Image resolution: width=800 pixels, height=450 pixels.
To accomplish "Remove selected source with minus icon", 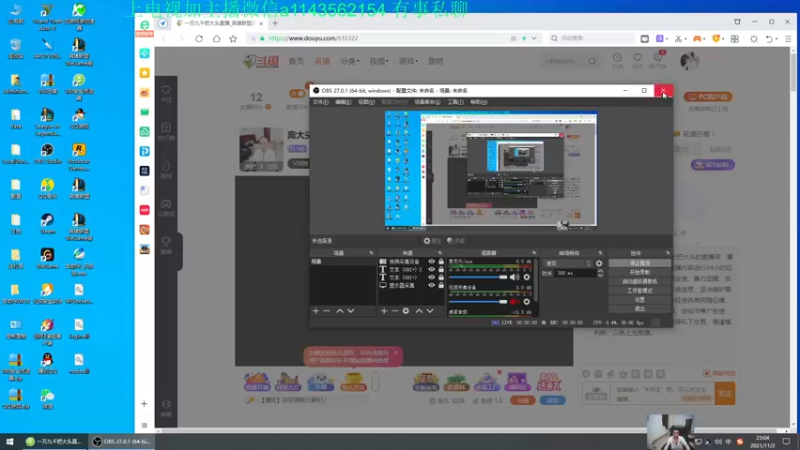I will 395,311.
